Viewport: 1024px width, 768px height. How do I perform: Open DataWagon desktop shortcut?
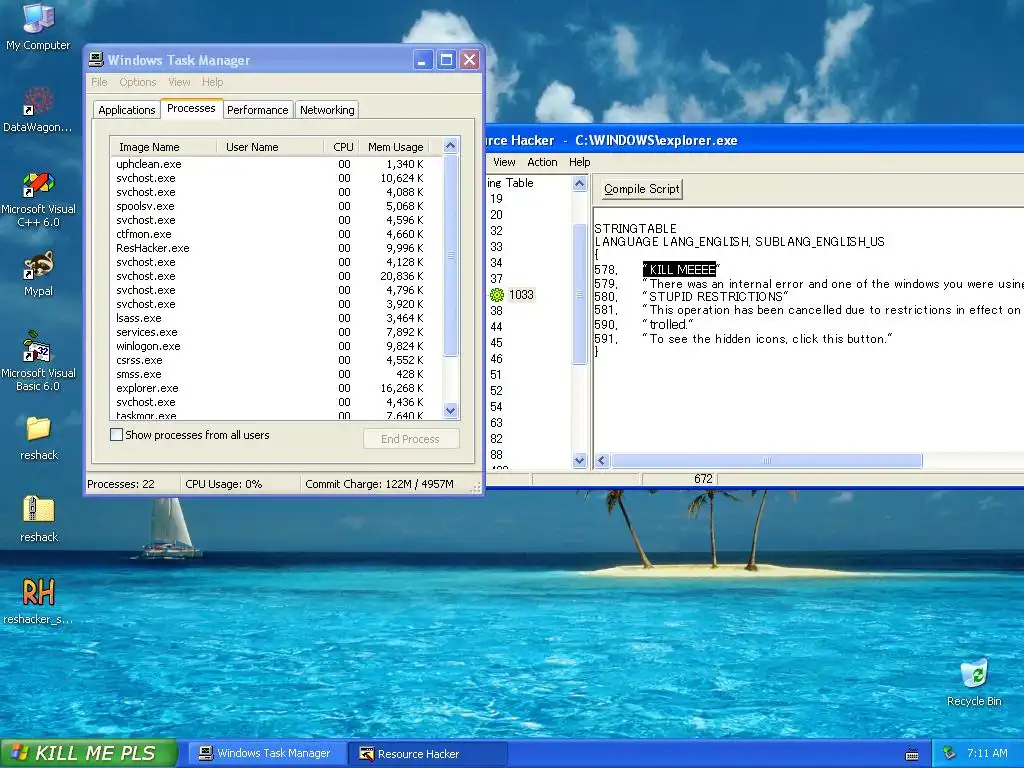pos(38,110)
